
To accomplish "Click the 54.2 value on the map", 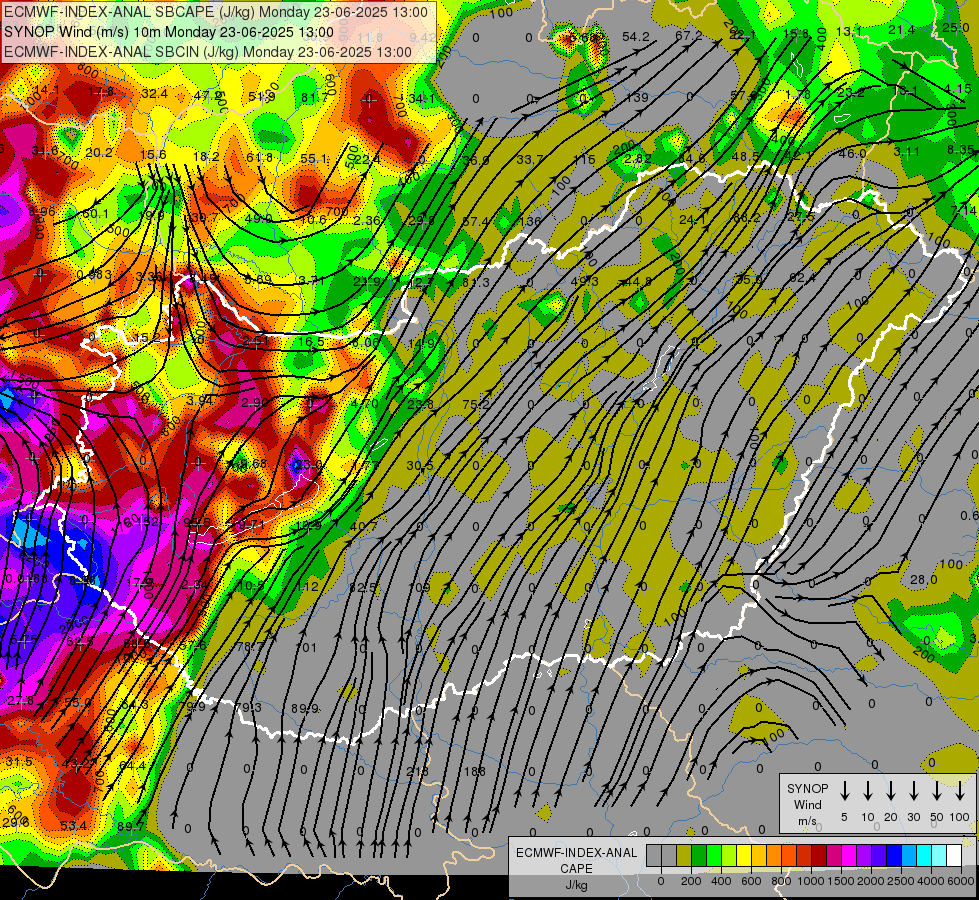I will click(x=636, y=37).
